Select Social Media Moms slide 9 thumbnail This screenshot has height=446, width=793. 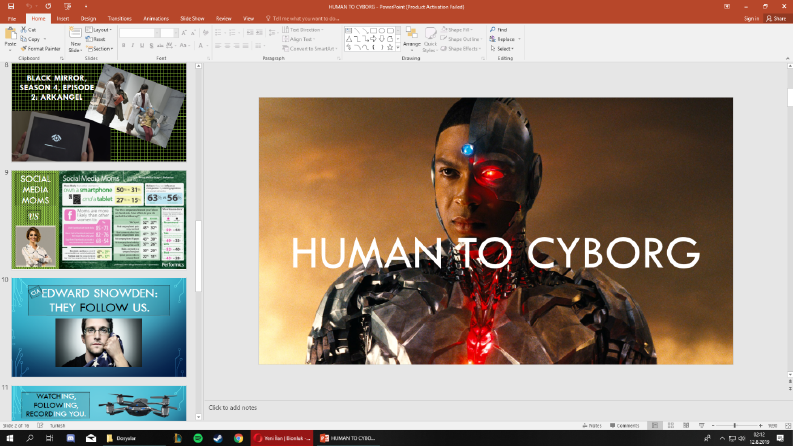point(99,219)
